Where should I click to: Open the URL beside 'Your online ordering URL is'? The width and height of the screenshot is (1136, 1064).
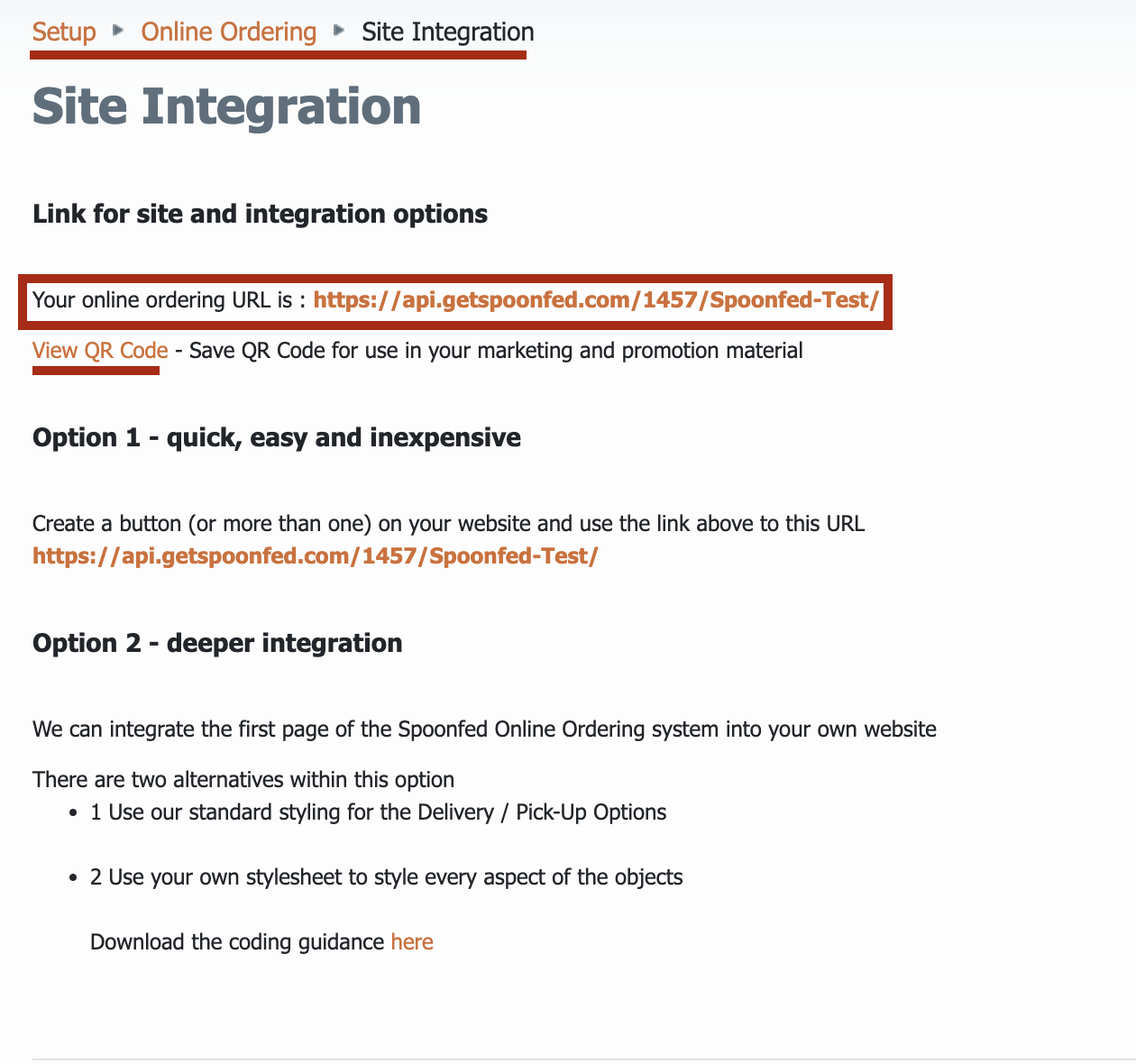pyautogui.click(x=596, y=300)
